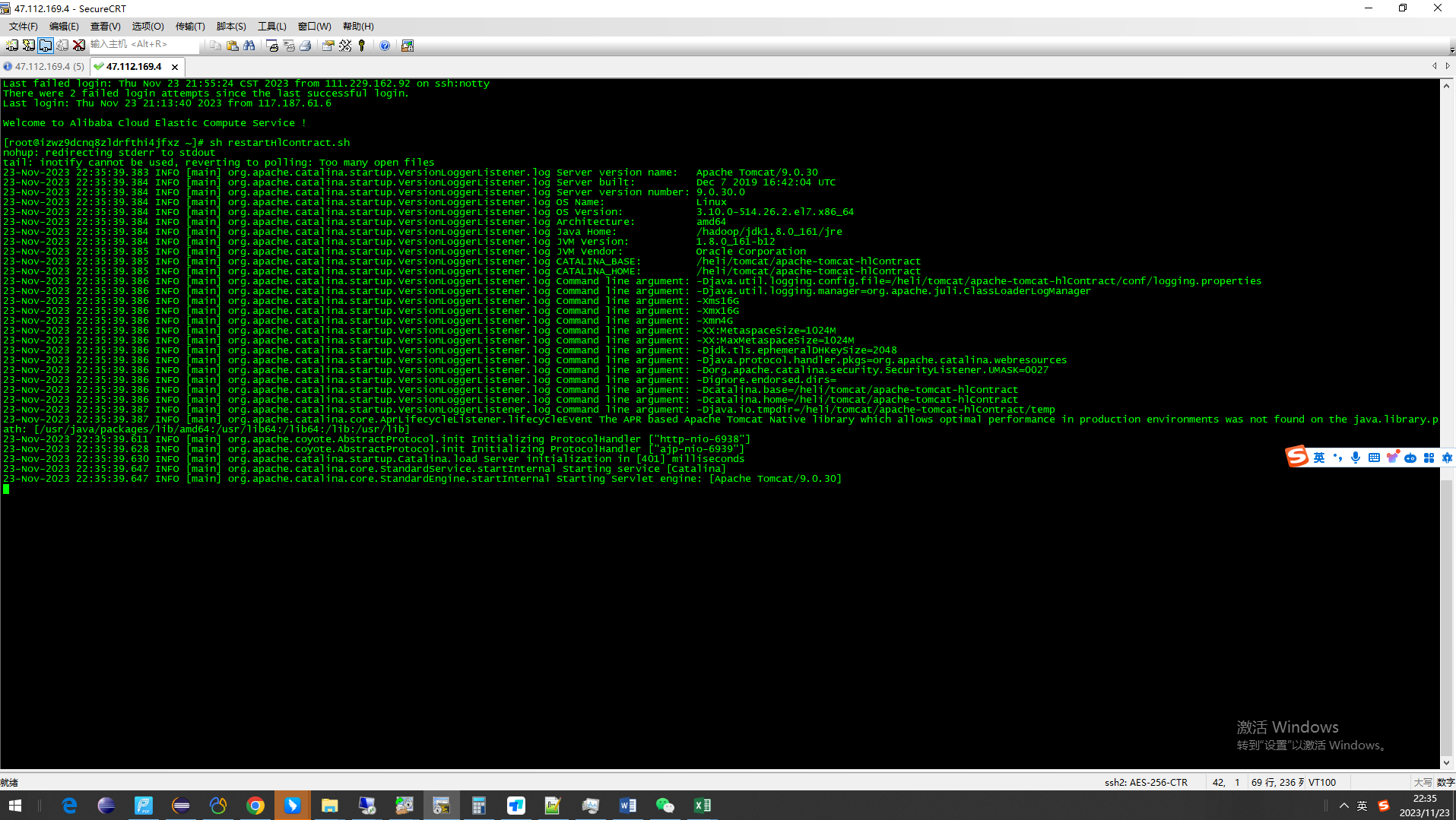Toggle Sogou input language 英 mode
Viewport: 1456px width, 820px height.
[1318, 457]
